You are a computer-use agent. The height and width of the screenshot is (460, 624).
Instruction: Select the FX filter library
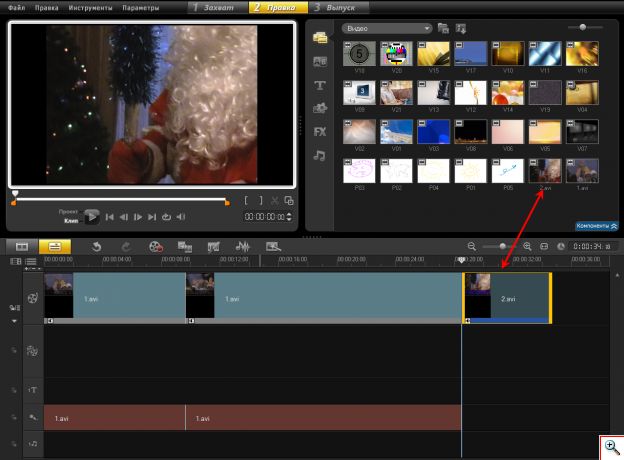point(320,132)
